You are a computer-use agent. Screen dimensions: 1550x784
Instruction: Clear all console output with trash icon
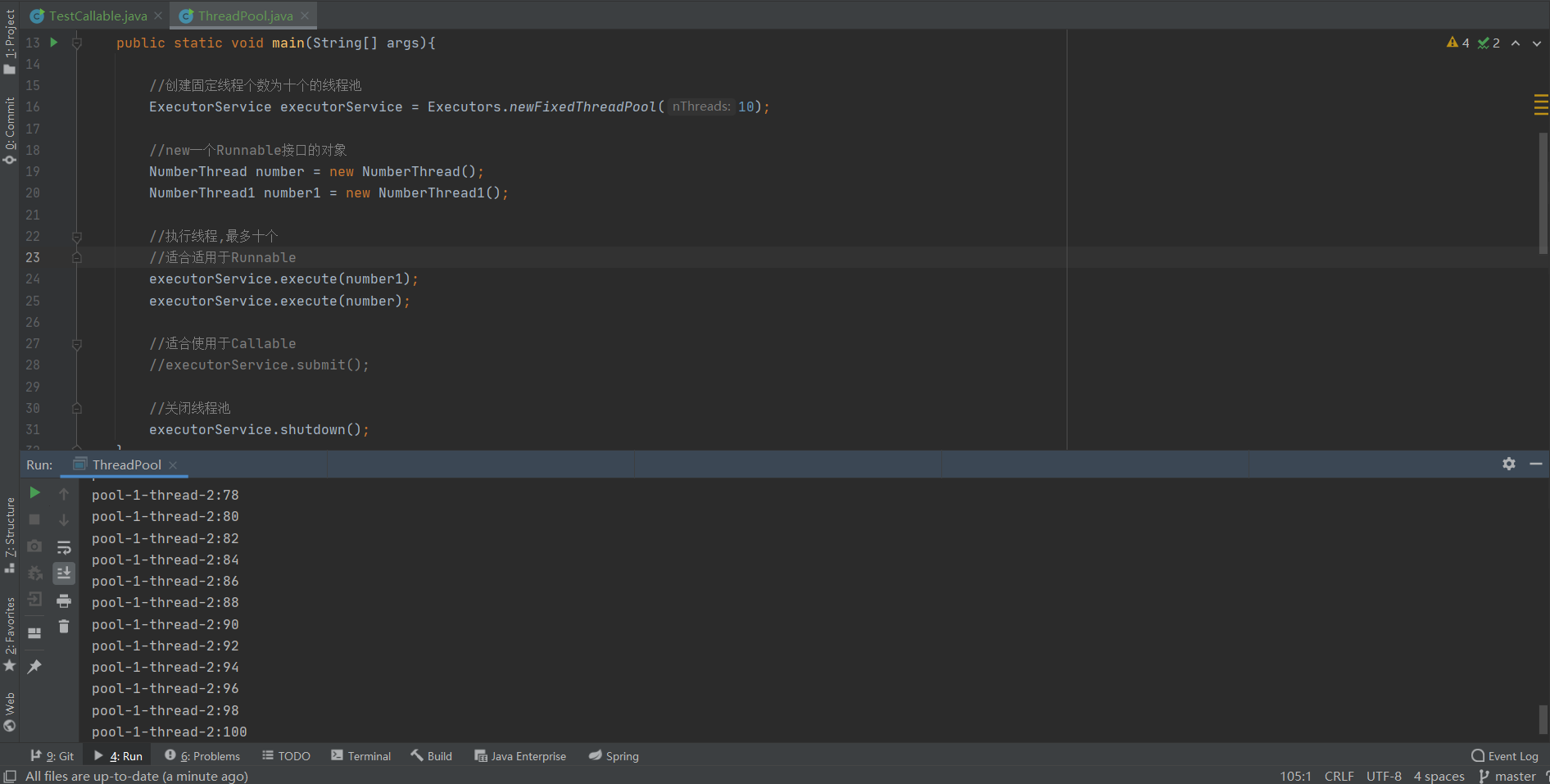click(x=64, y=627)
